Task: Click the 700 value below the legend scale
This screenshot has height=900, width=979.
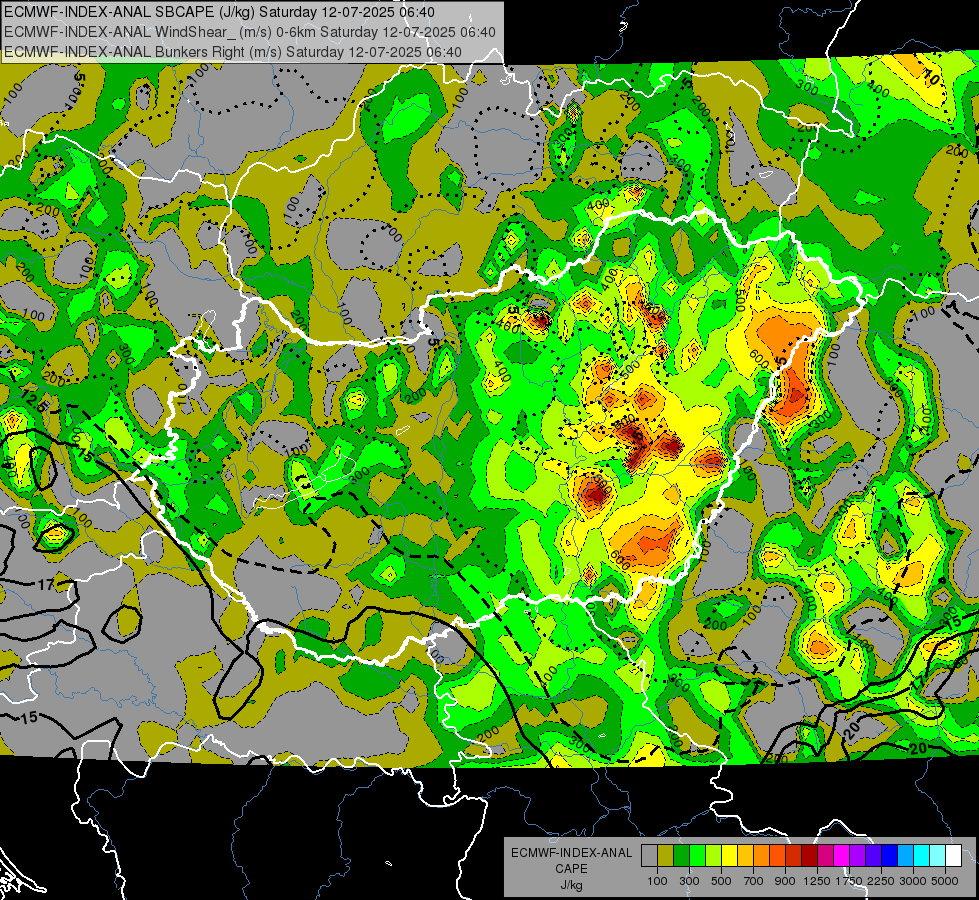Action: pyautogui.click(x=754, y=881)
